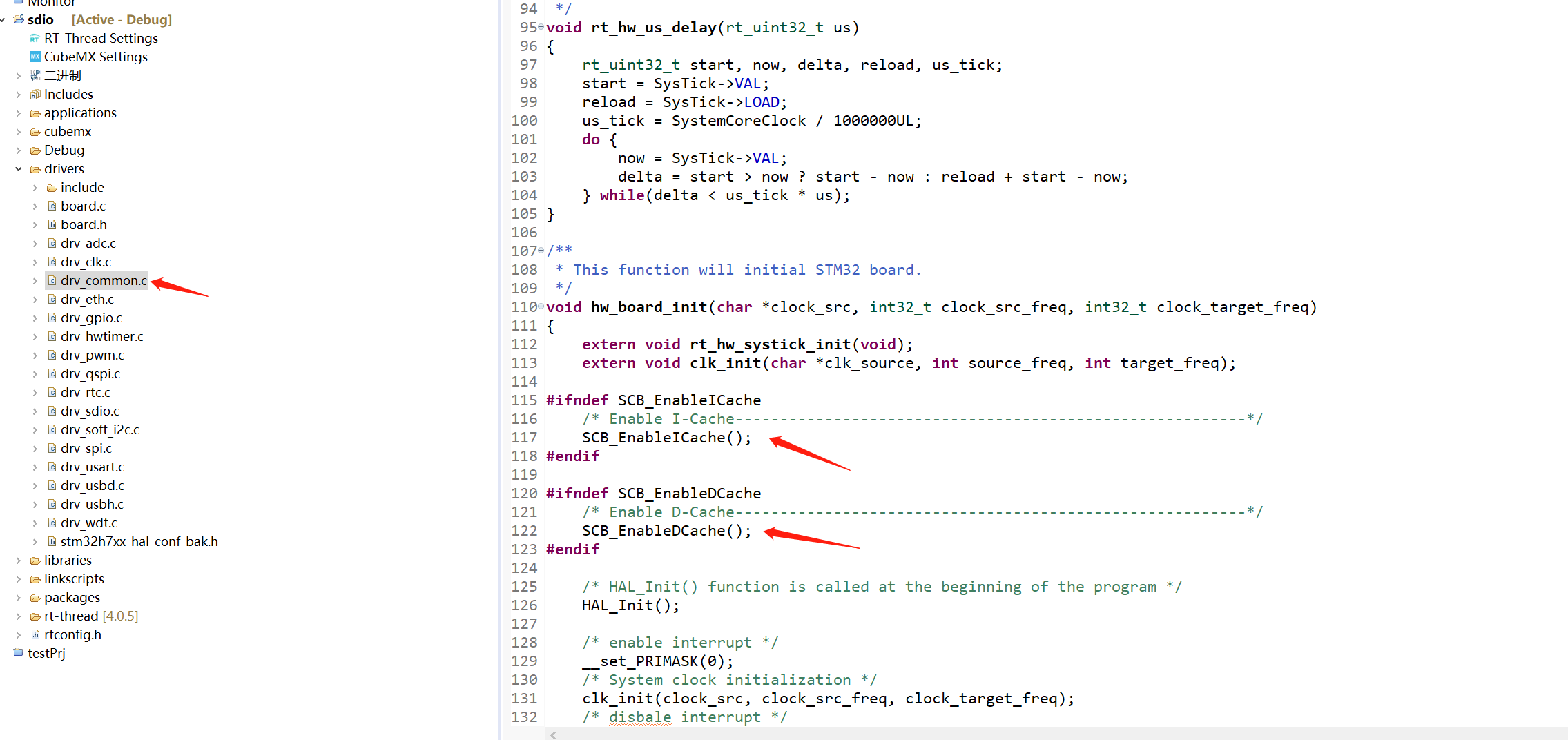Select drv_gpio.c in the tree
The width and height of the screenshot is (1568, 740).
click(91, 318)
